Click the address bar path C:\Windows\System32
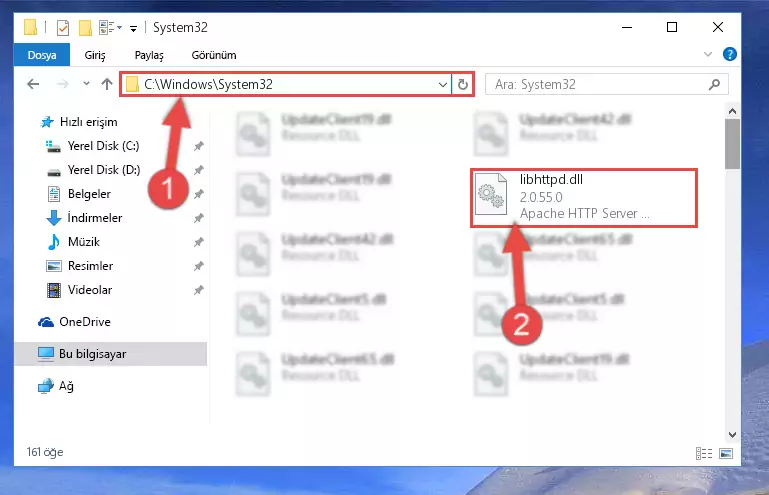Viewport: 769px width, 495px height. pyautogui.click(x=208, y=84)
